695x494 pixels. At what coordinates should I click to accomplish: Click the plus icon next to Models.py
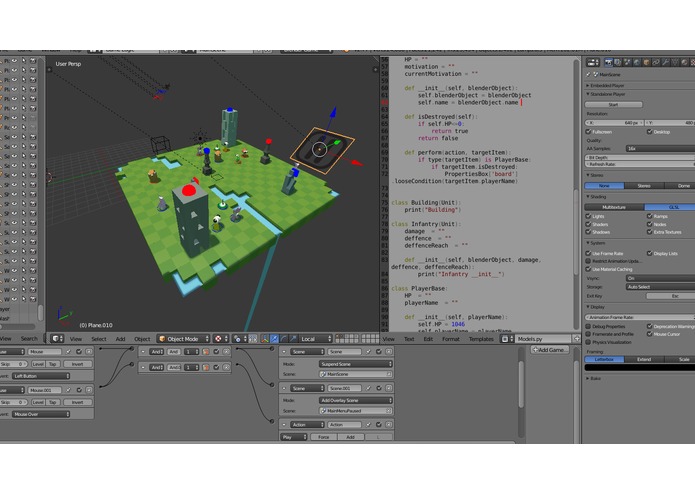576,338
